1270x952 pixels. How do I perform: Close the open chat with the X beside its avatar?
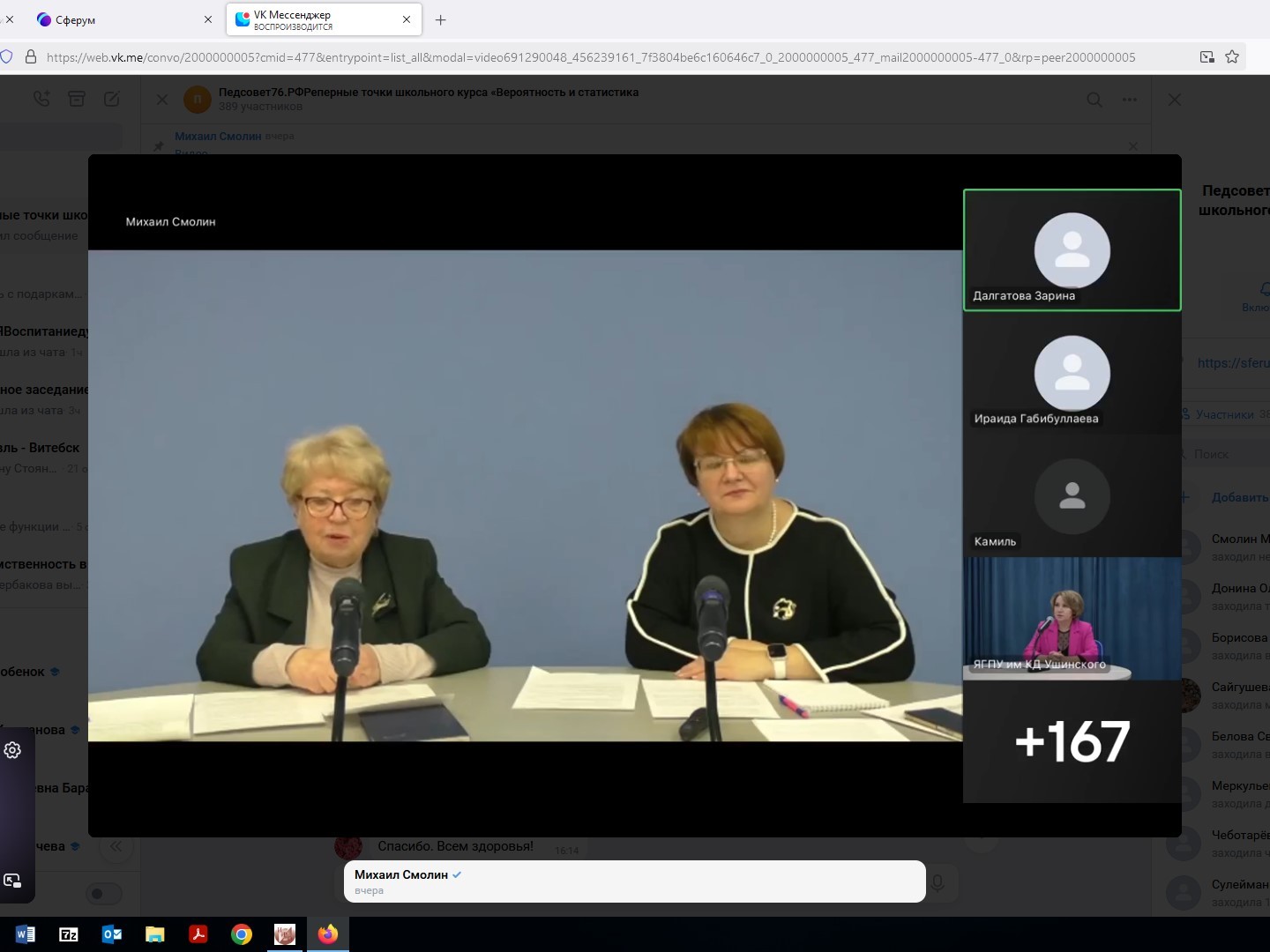tap(162, 100)
